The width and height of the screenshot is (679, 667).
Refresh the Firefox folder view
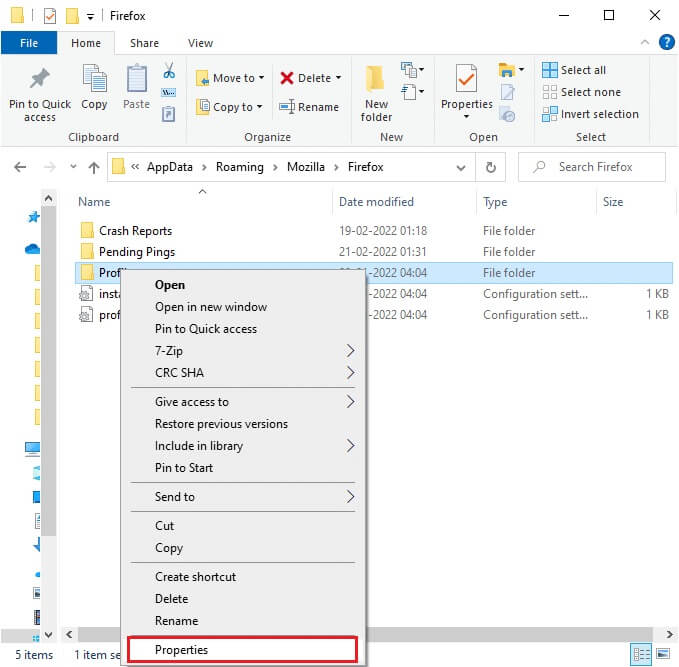(x=490, y=167)
